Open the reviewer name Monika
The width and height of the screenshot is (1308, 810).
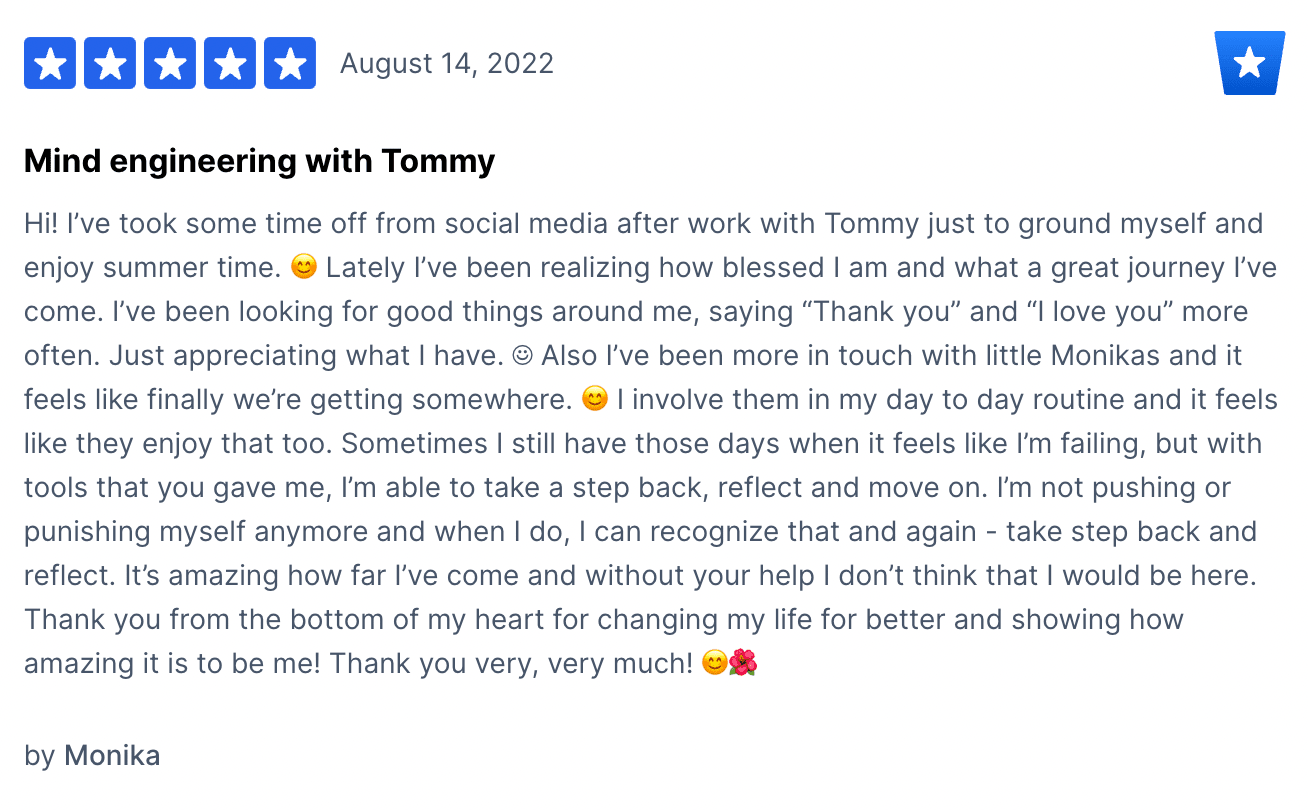[112, 755]
